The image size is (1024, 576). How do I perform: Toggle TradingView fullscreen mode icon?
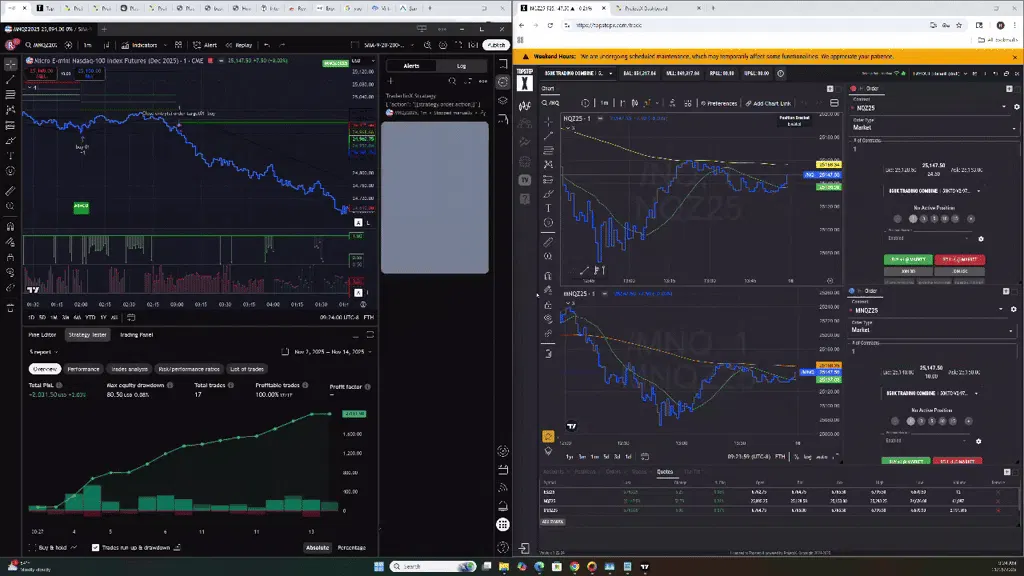click(458, 45)
